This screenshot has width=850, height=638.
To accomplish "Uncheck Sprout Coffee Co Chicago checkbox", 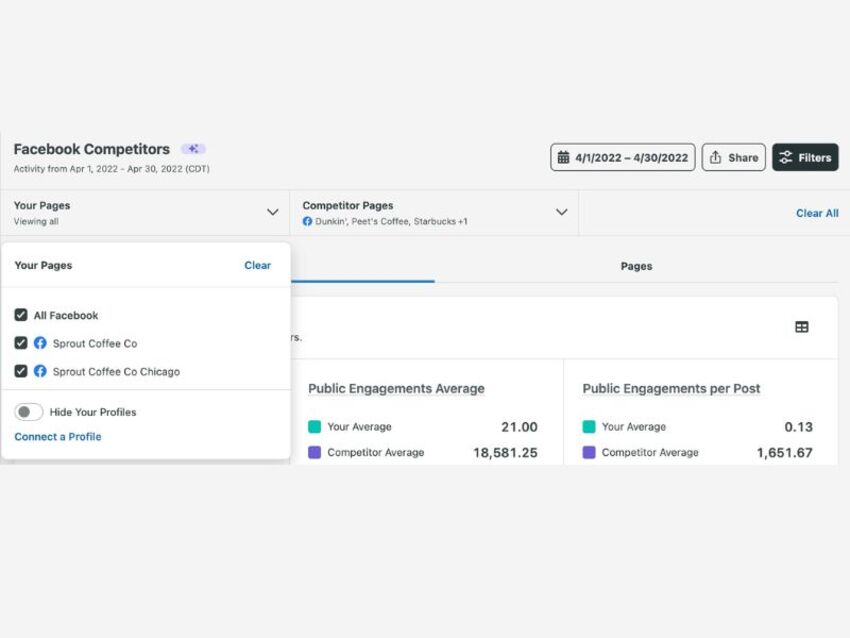I will (21, 371).
